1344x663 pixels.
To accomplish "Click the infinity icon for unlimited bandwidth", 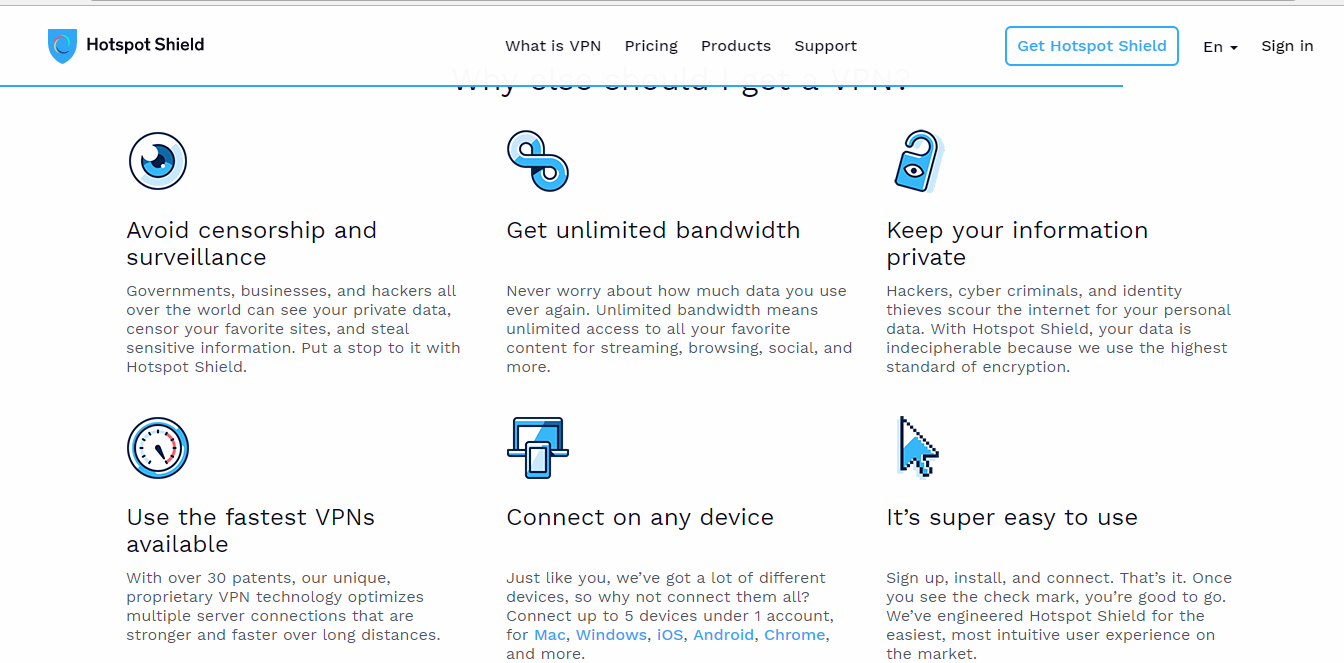I will [538, 161].
